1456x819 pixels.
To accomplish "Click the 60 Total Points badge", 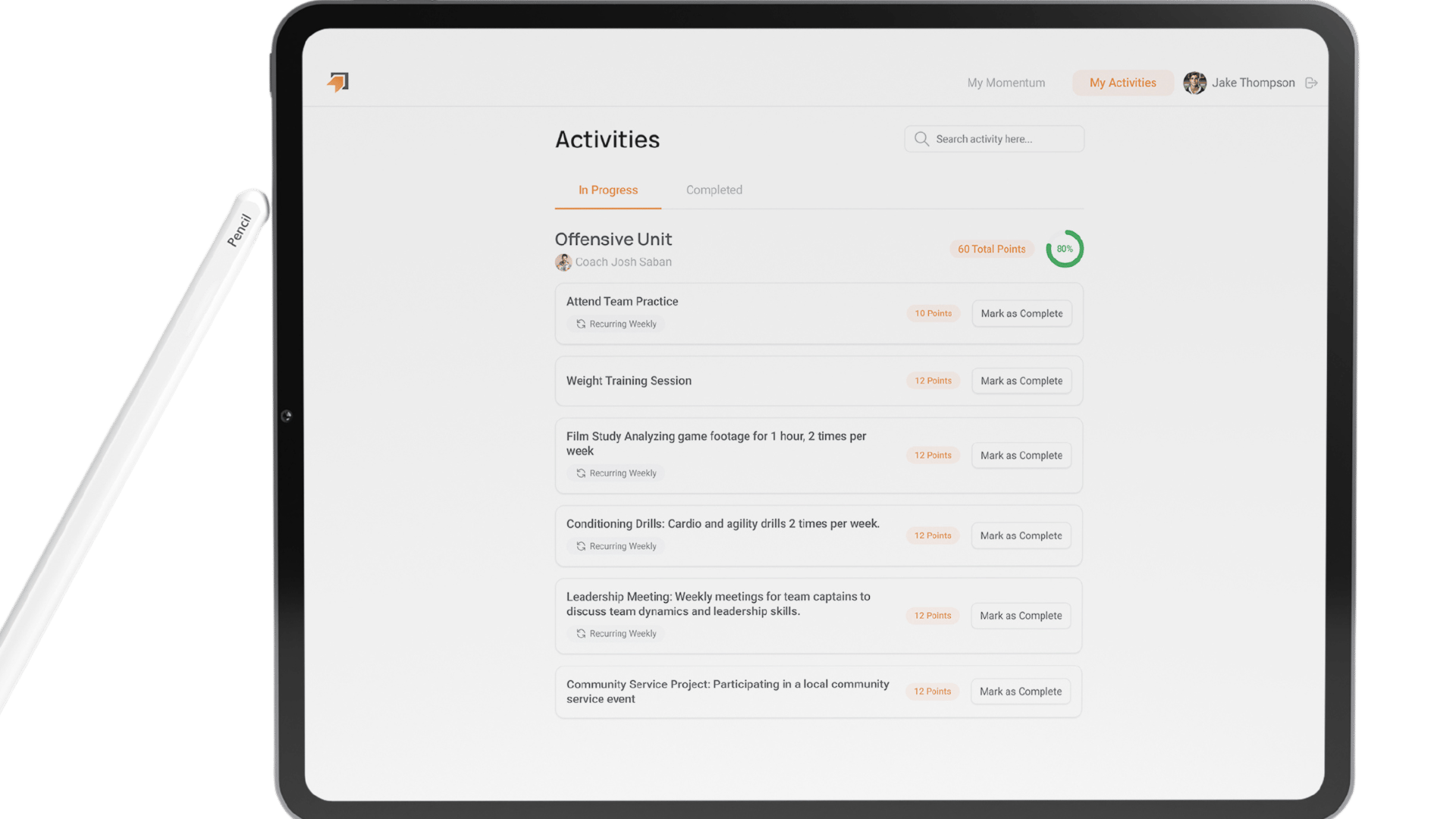I will [x=991, y=249].
